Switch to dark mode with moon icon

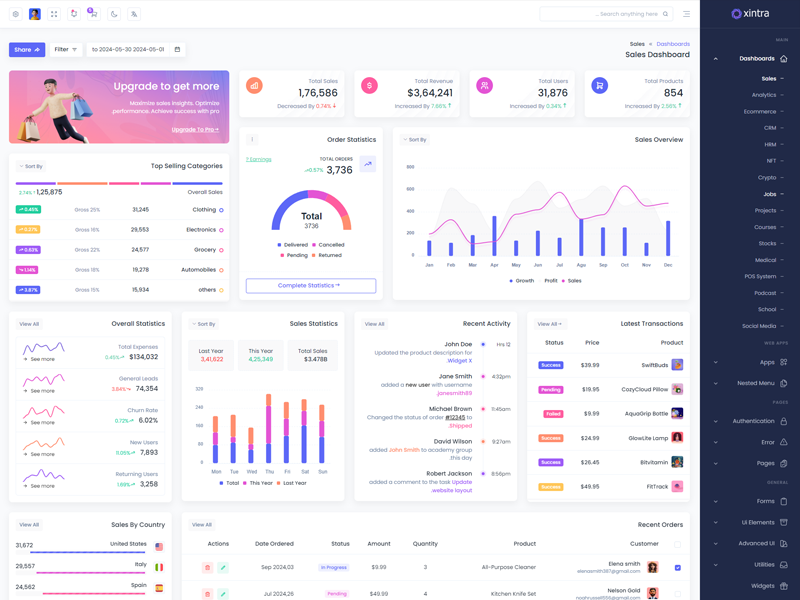(114, 14)
